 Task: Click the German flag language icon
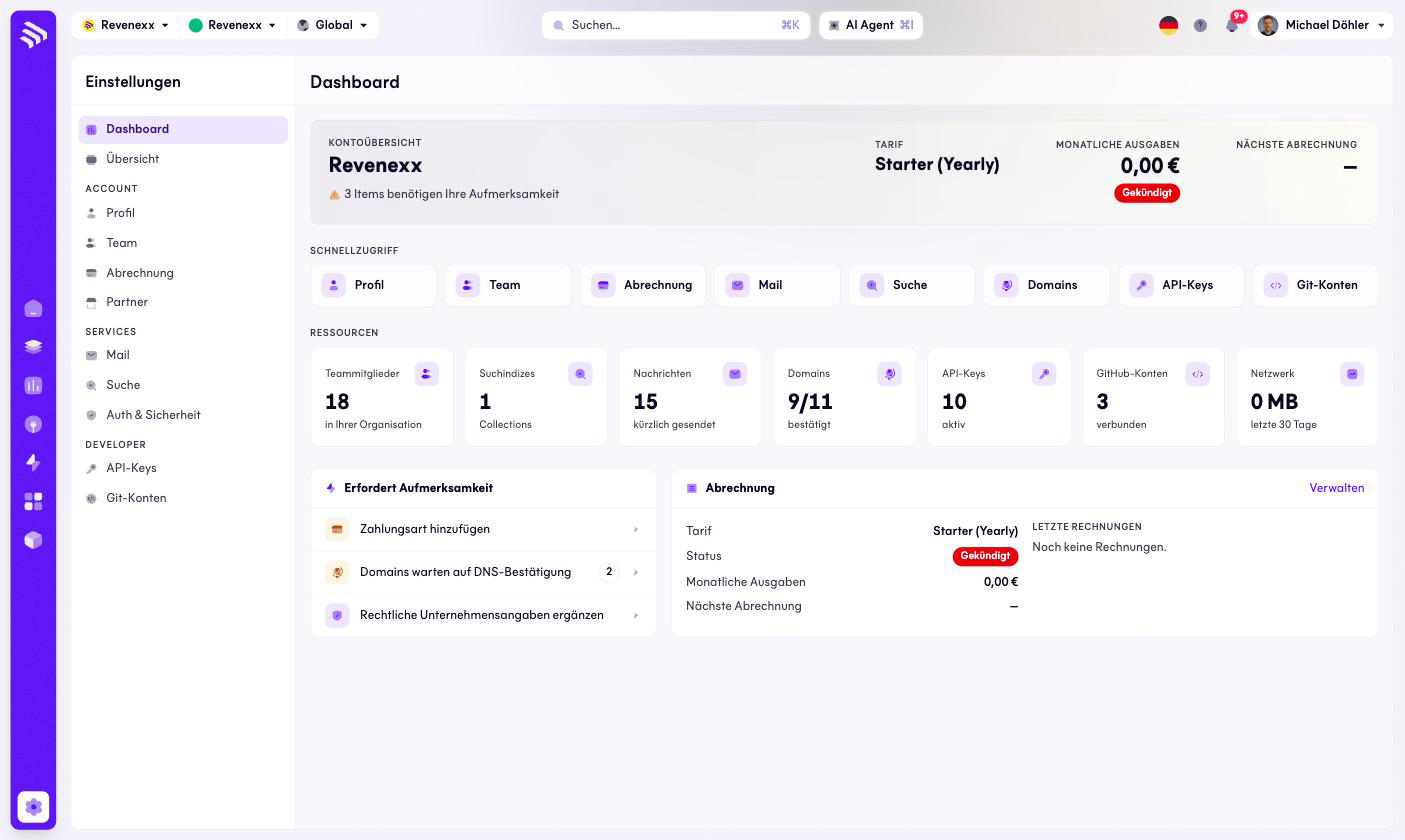click(x=1168, y=25)
